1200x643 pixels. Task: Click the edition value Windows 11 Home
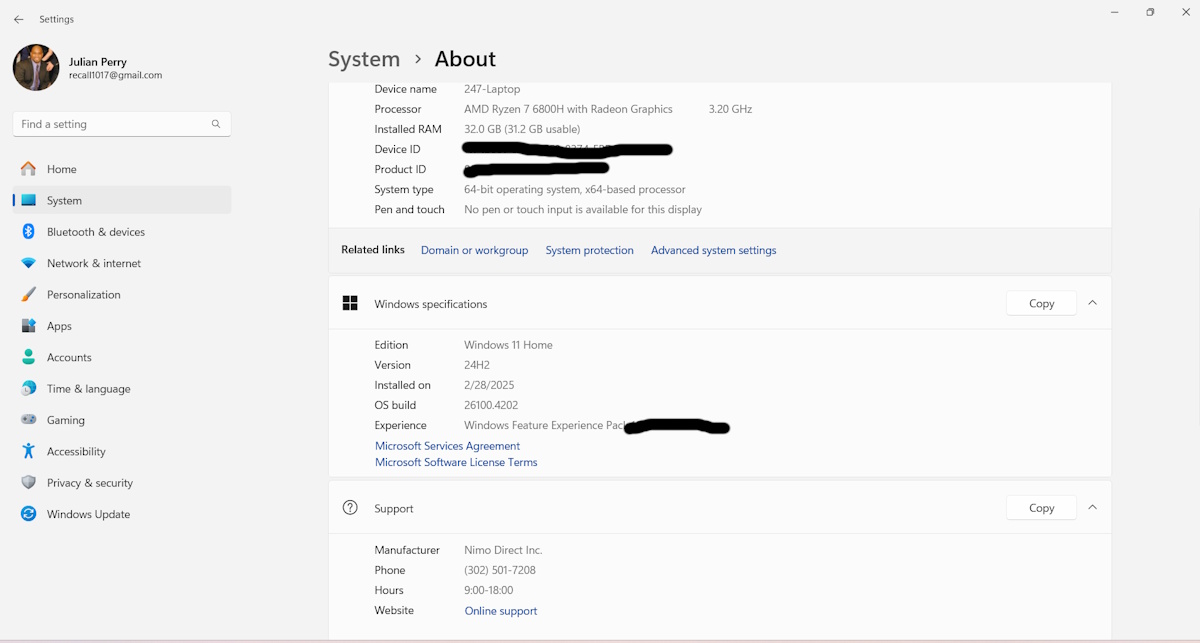[508, 345]
